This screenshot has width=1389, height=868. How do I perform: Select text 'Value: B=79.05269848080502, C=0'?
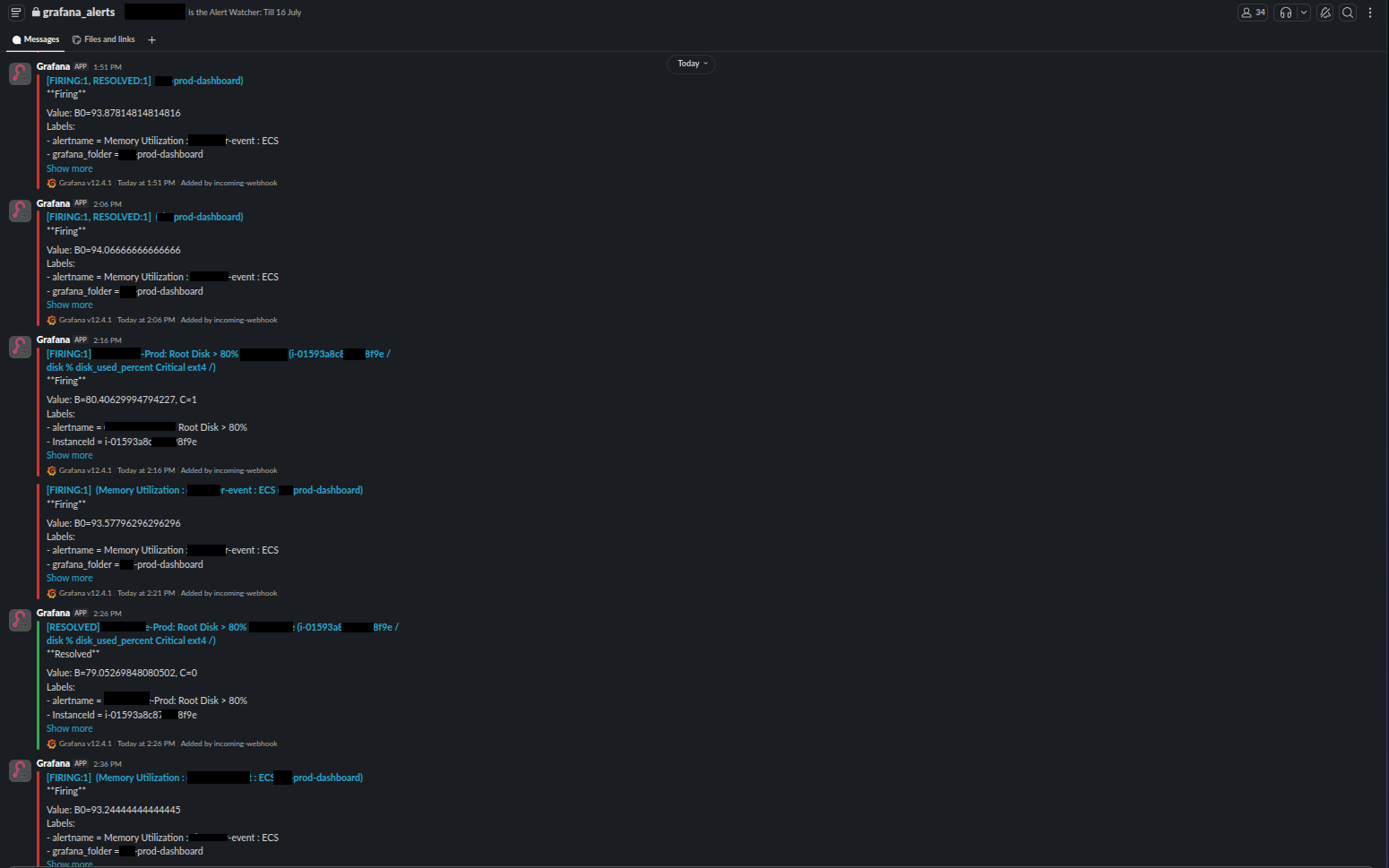pos(122,673)
